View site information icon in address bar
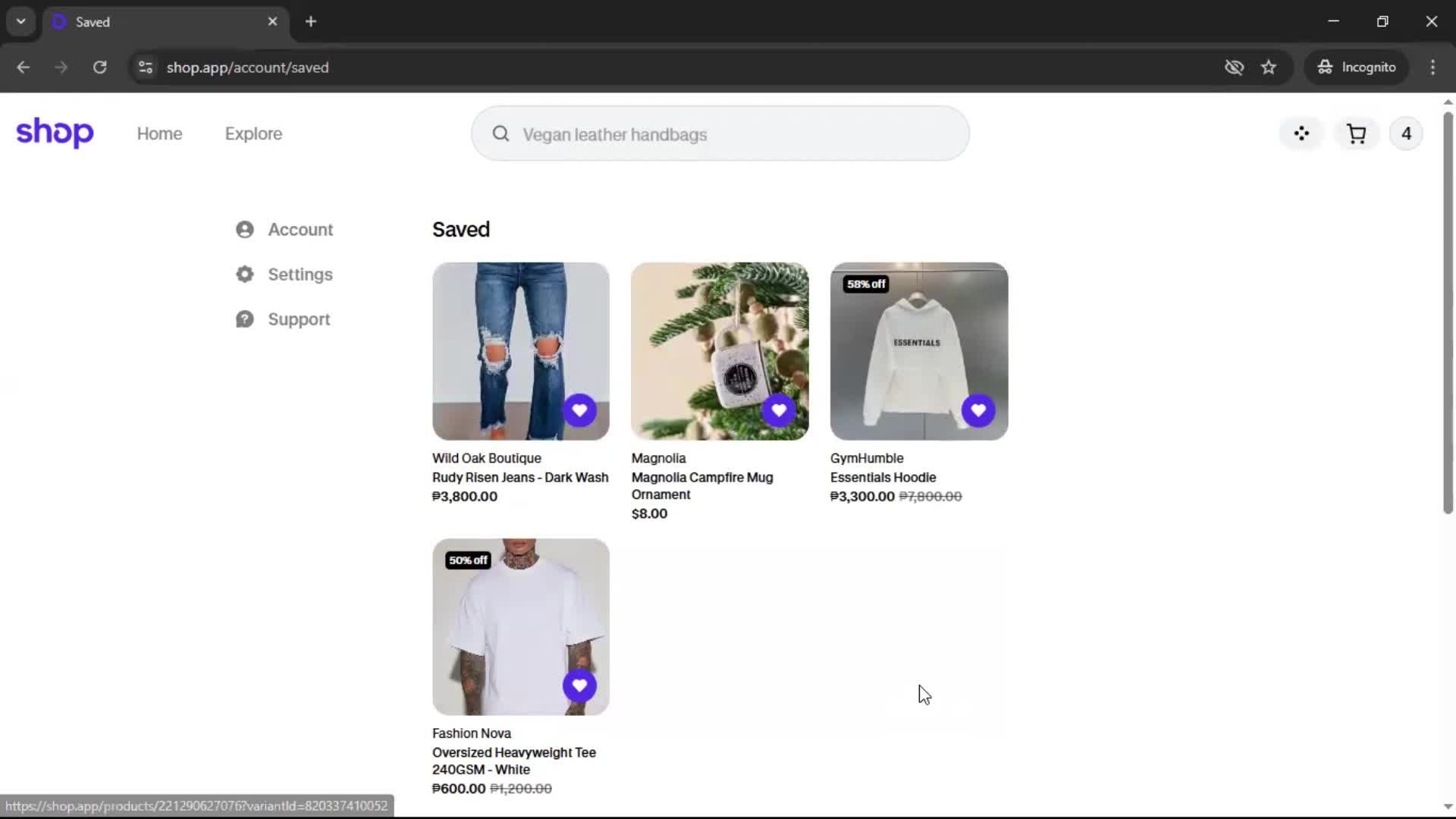This screenshot has height=819, width=1456. coord(146,67)
